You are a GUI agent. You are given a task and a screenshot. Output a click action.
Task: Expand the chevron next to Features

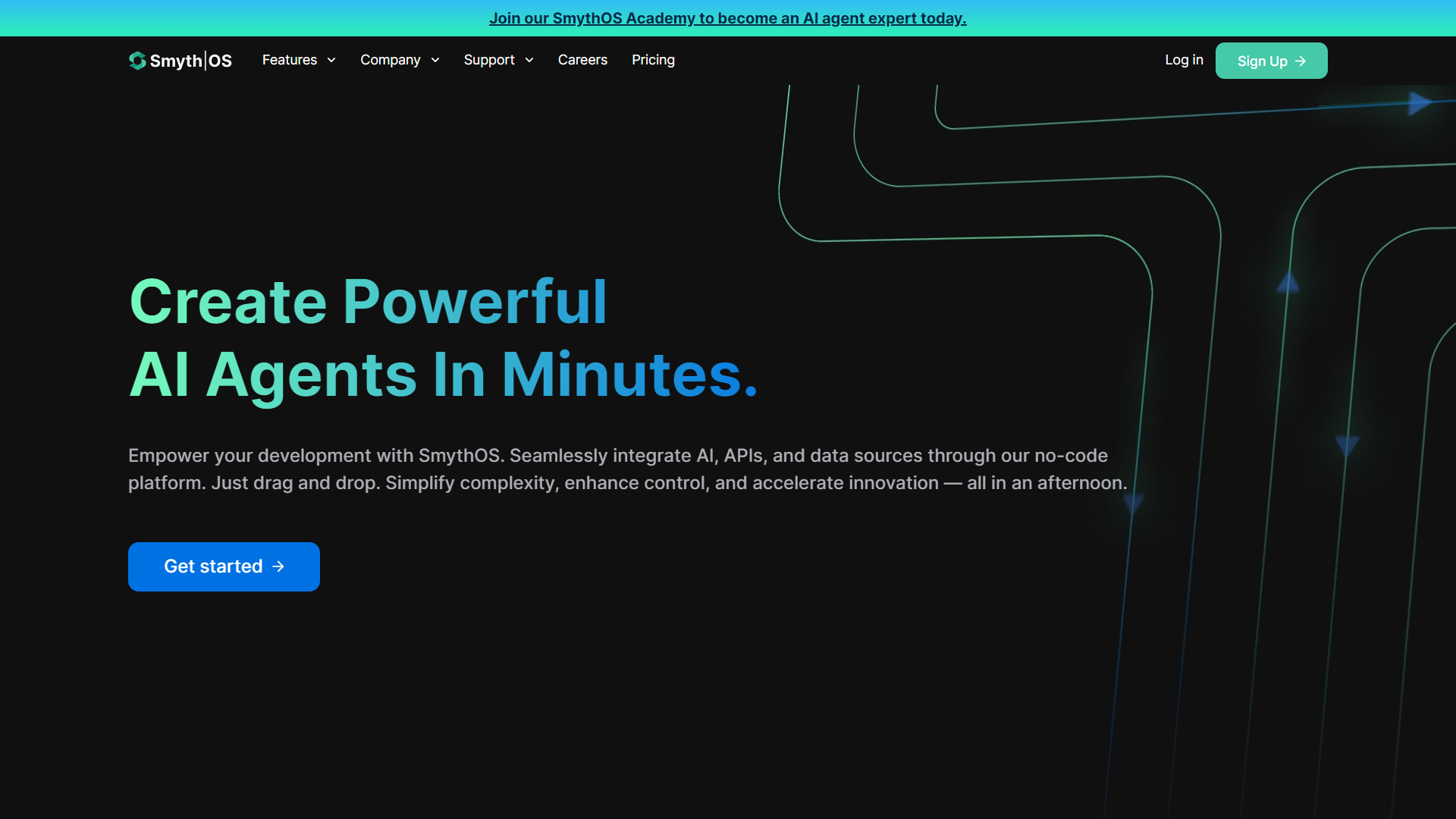[331, 60]
